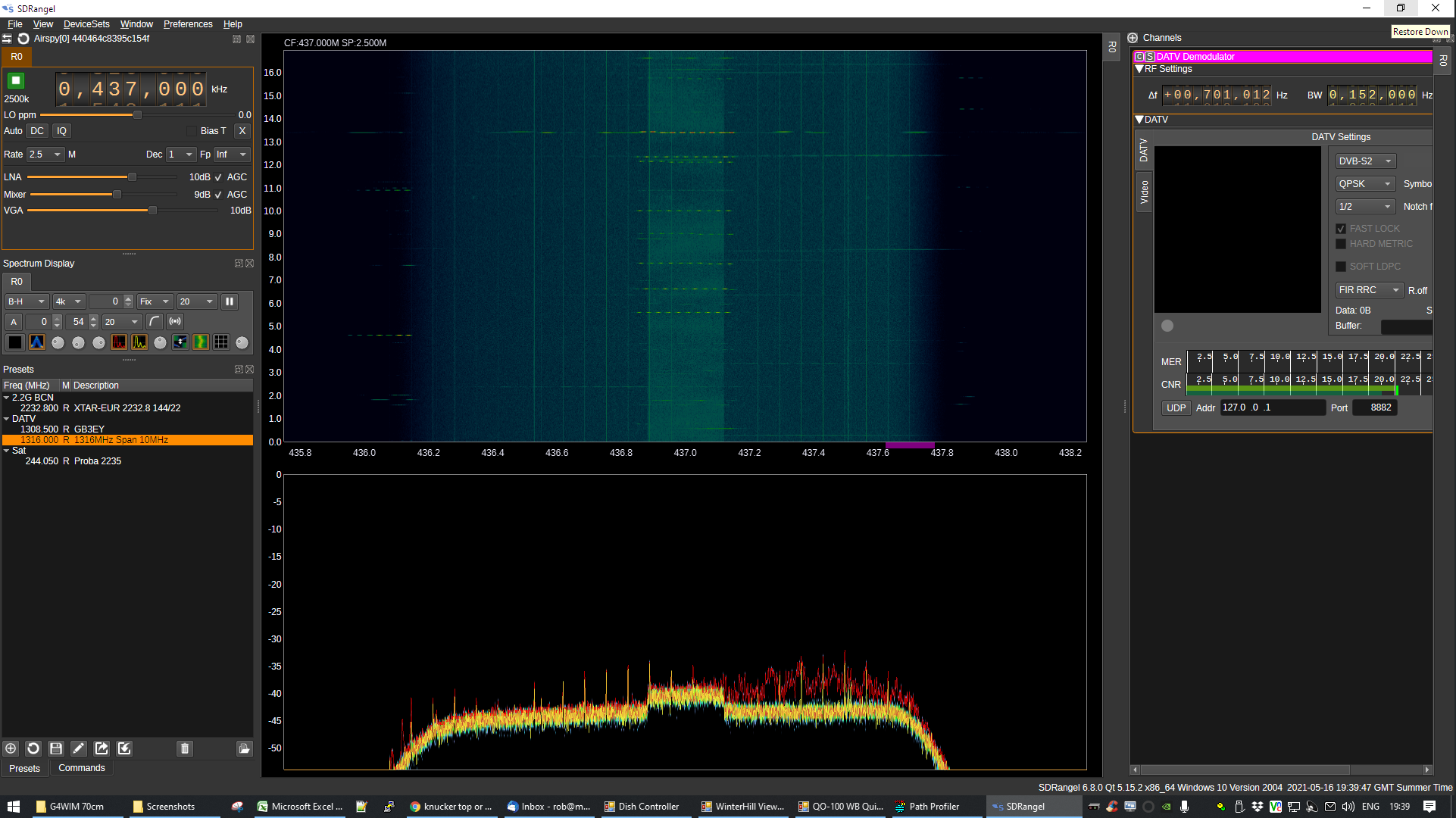Edit the selected preset with pencil icon
Image resolution: width=1456 pixels, height=818 pixels.
(x=79, y=748)
